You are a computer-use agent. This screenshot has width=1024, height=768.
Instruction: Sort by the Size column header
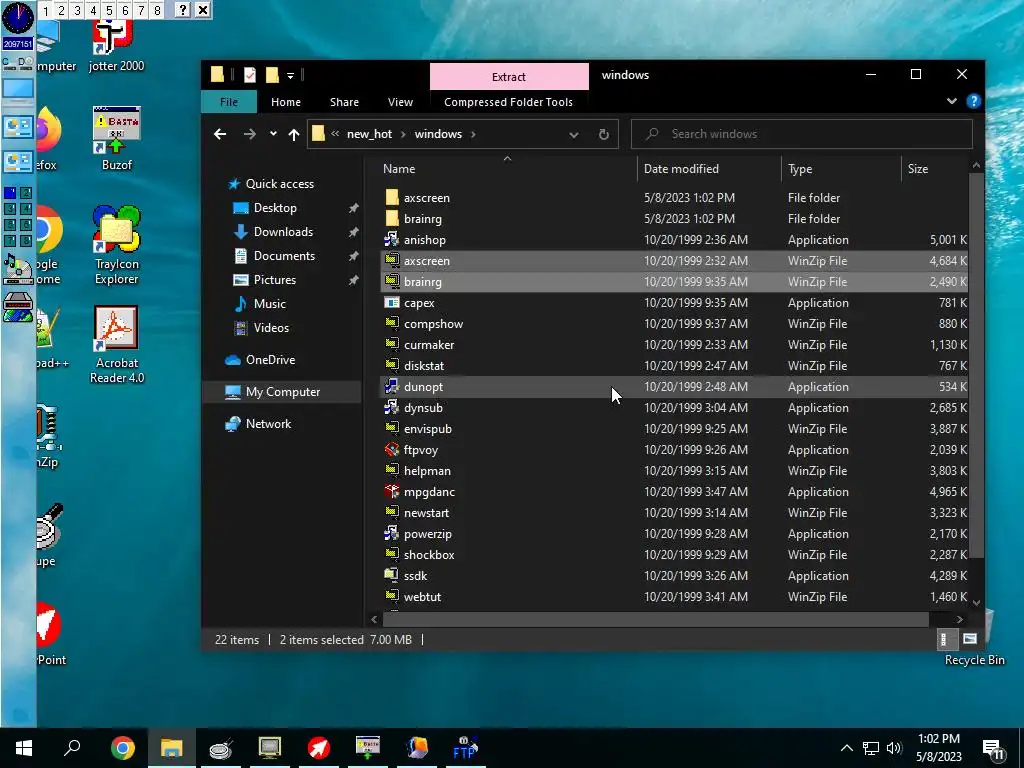coord(935,168)
